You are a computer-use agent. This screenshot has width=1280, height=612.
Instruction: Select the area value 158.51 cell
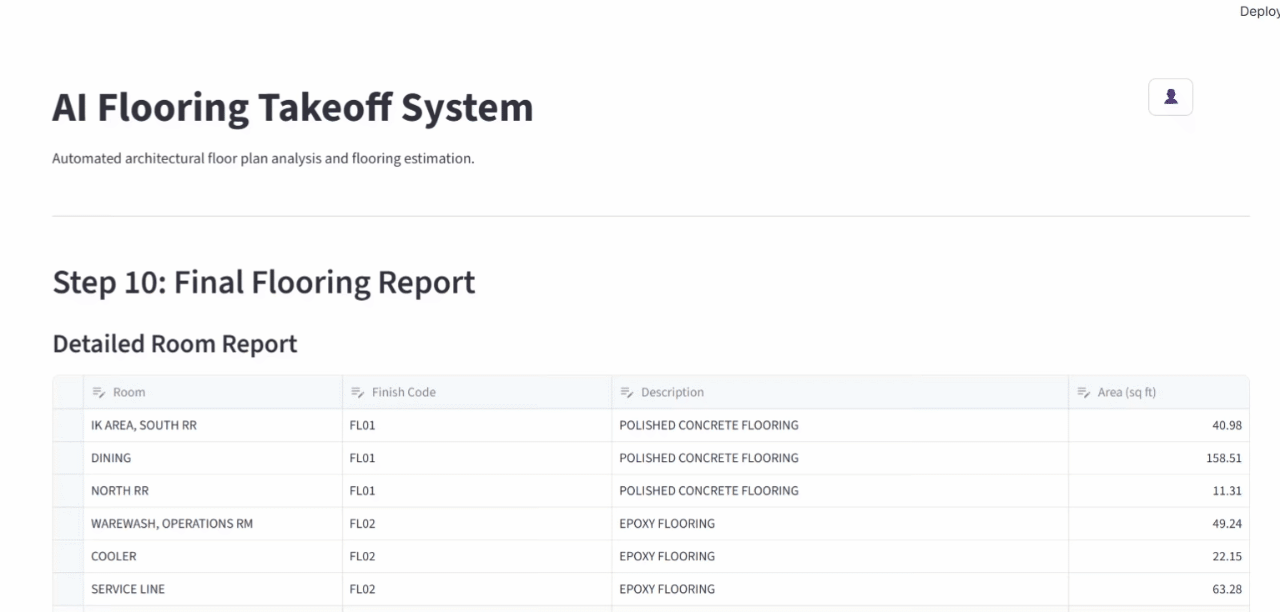point(1158,458)
